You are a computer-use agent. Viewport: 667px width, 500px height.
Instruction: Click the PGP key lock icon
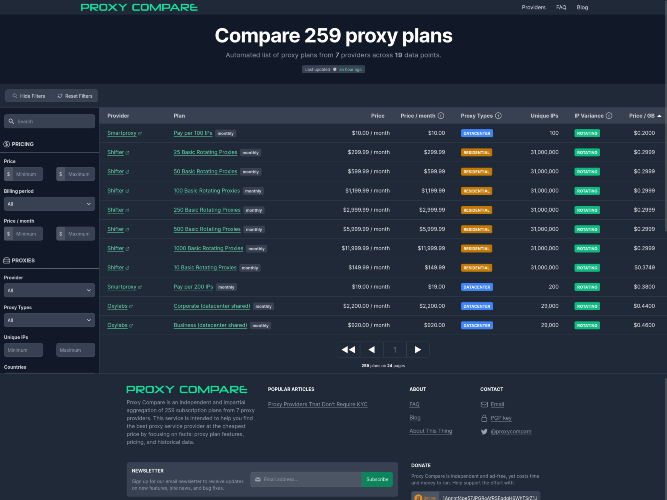pyautogui.click(x=484, y=418)
